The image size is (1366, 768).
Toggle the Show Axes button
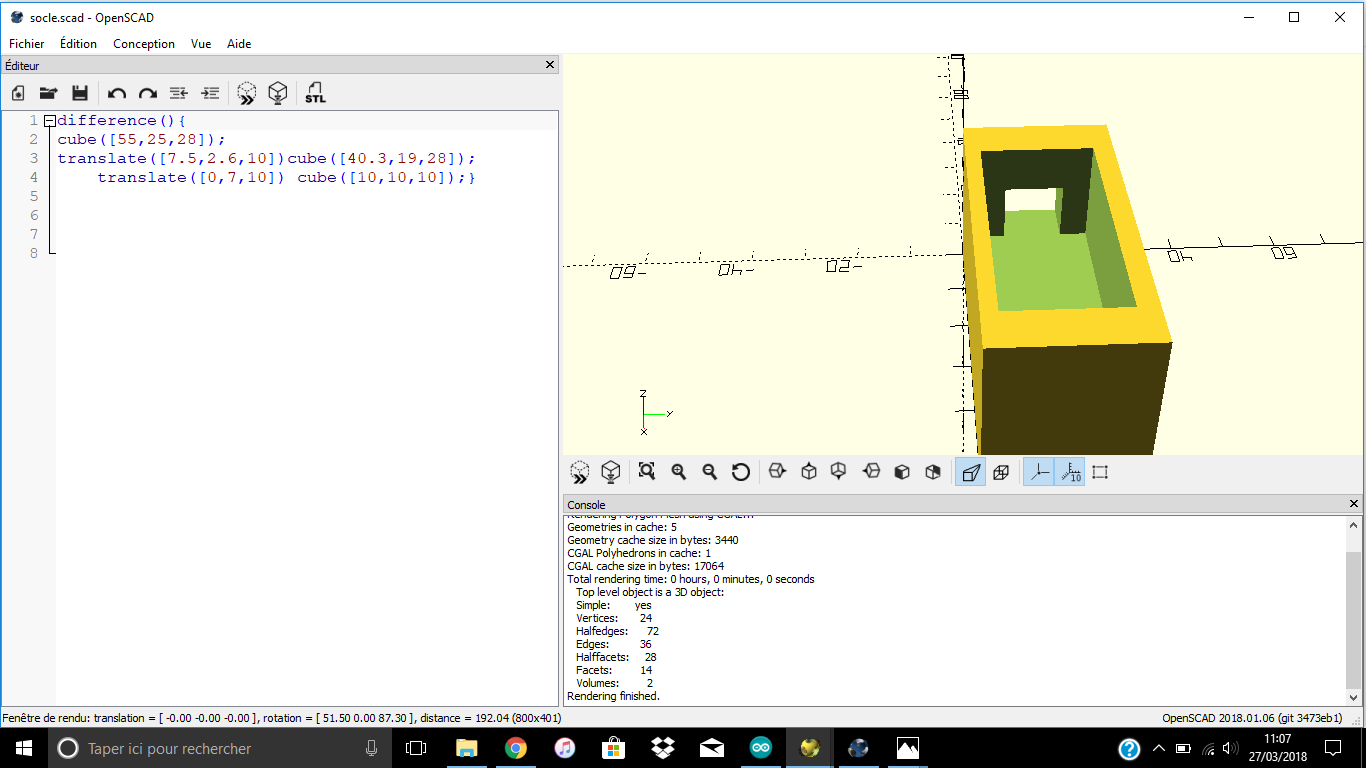pos(1039,472)
